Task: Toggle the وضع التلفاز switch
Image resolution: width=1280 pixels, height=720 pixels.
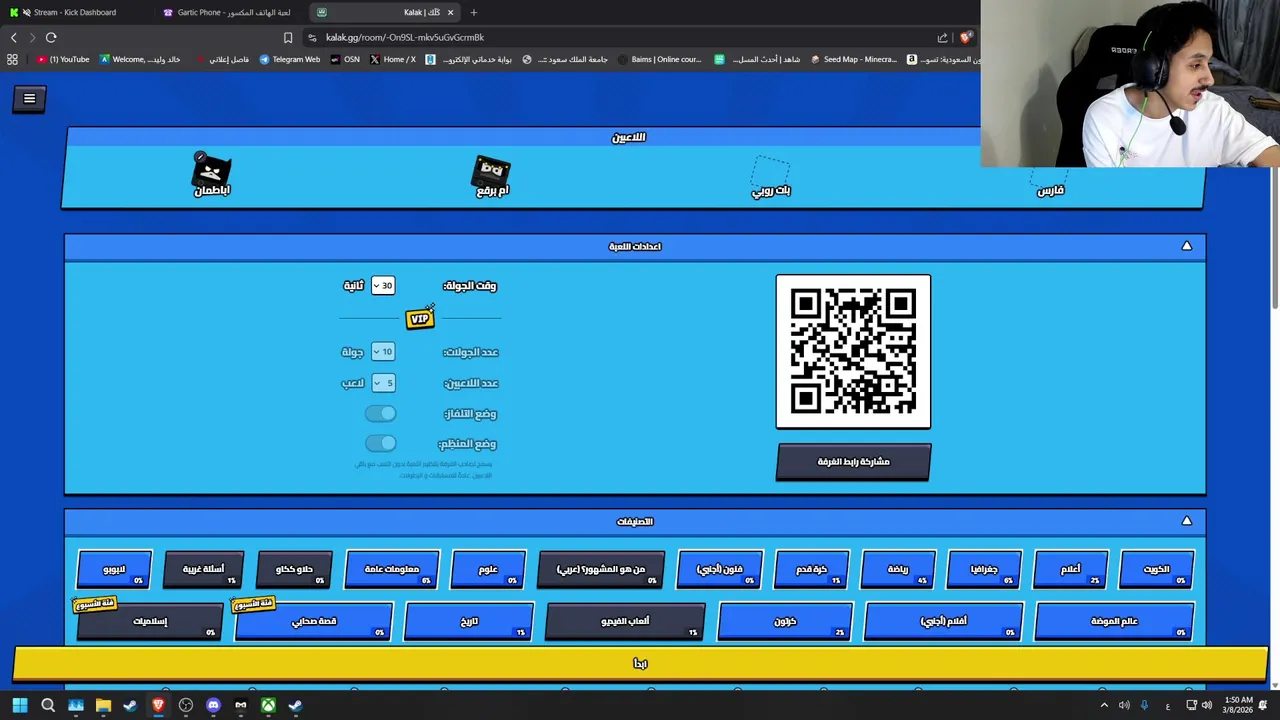Action: pos(381,413)
